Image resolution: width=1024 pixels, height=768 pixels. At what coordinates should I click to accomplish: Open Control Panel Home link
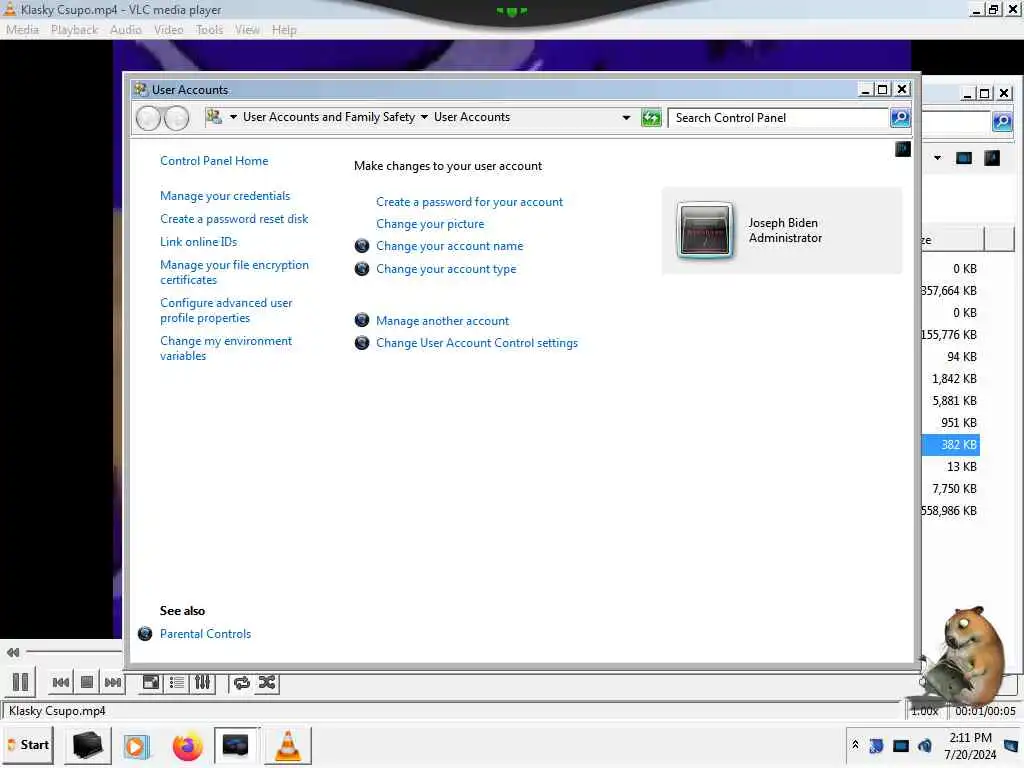pos(214,161)
